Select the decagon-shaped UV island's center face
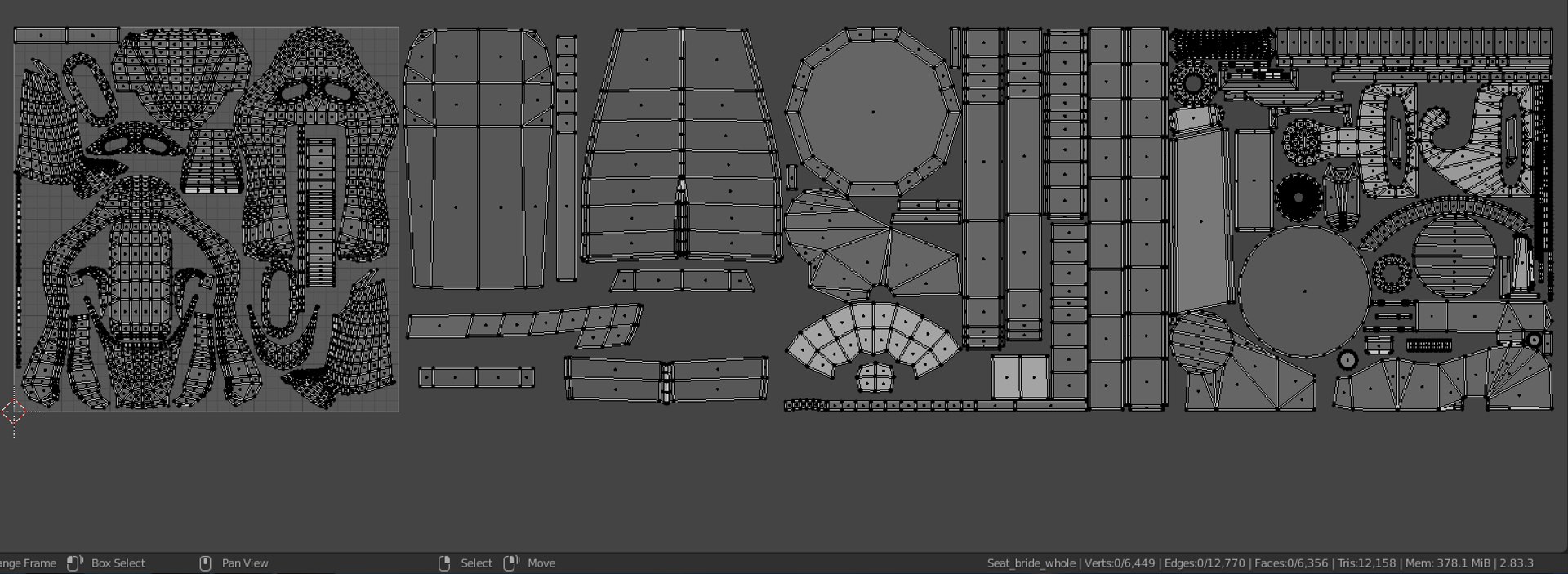Image resolution: width=1568 pixels, height=574 pixels. [873, 112]
